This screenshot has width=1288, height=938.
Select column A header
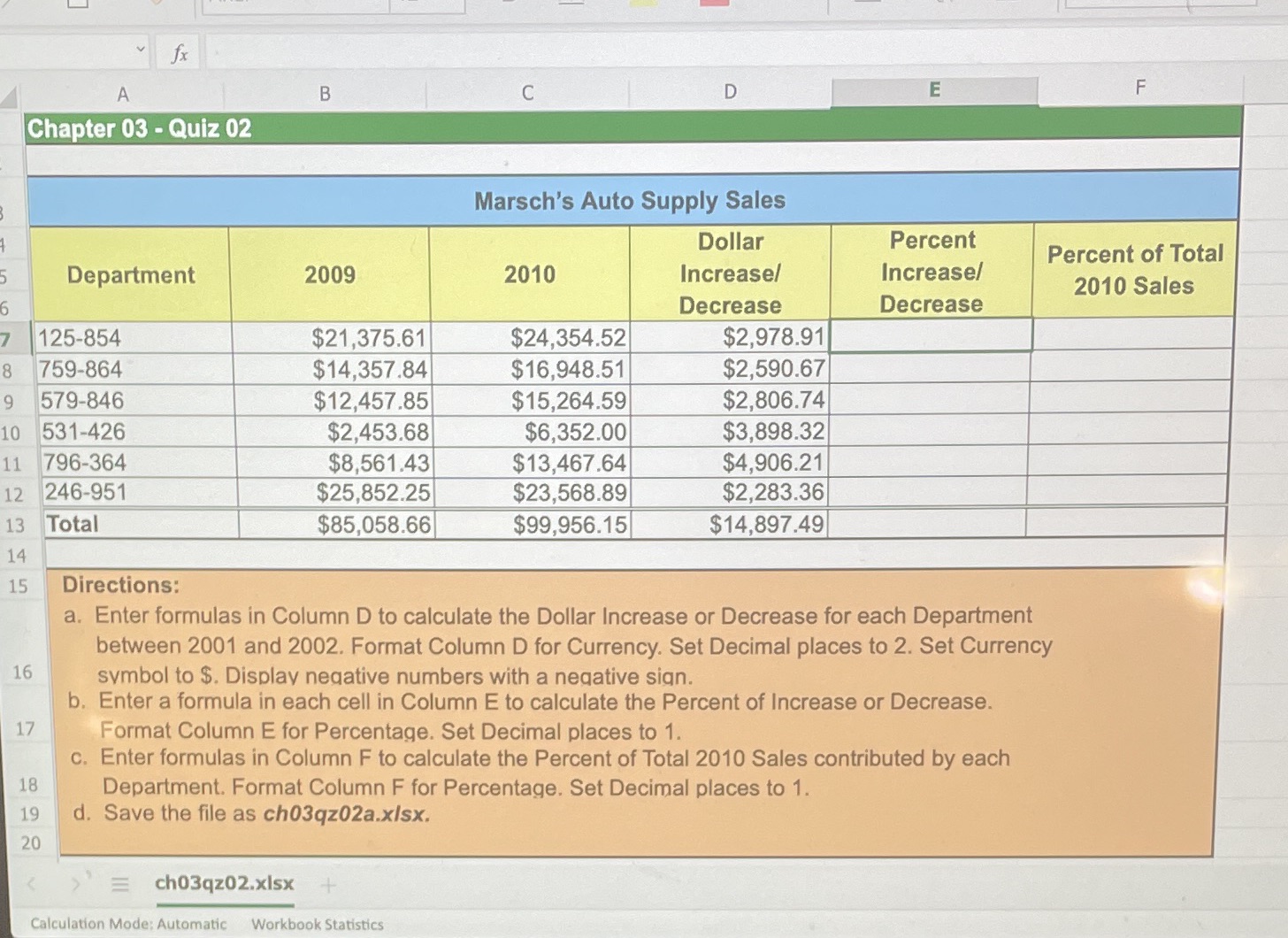[123, 94]
